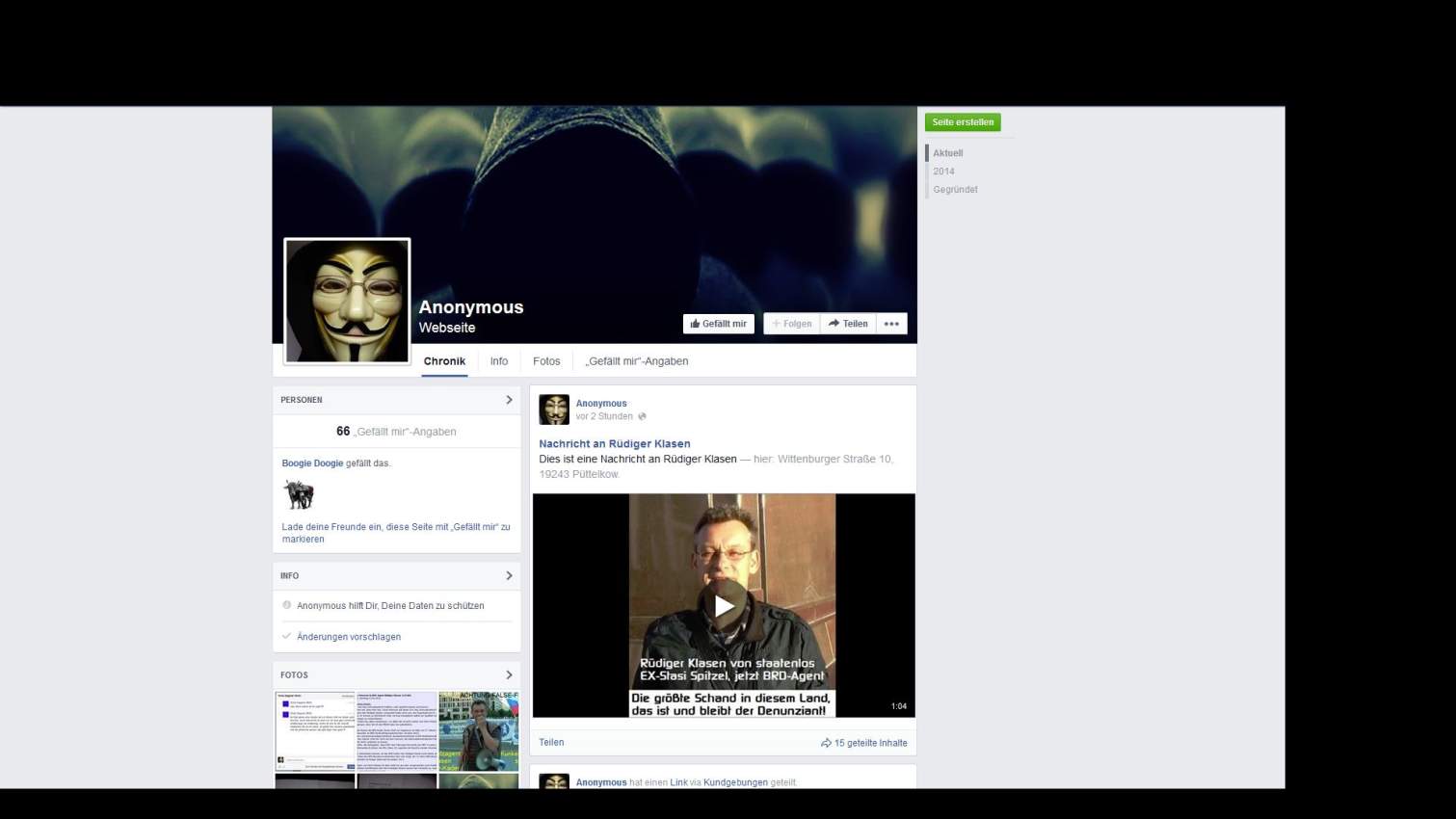
Task: Play the Rüdiger Klasen video
Action: coord(724,605)
